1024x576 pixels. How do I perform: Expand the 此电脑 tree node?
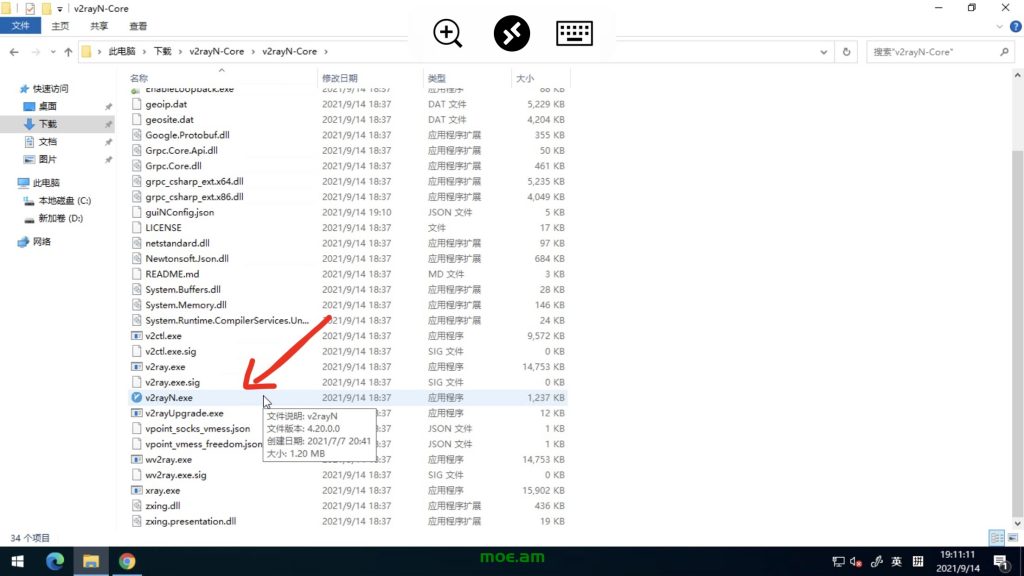click(x=12, y=183)
